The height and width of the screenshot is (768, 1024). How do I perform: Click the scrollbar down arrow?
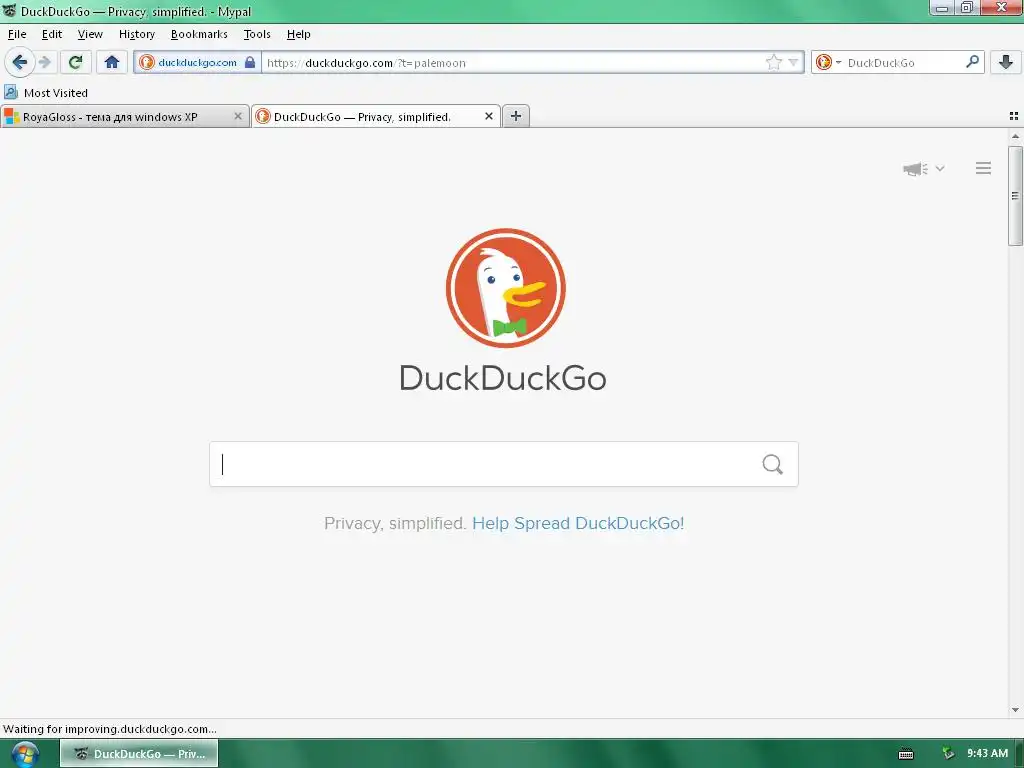(1015, 710)
